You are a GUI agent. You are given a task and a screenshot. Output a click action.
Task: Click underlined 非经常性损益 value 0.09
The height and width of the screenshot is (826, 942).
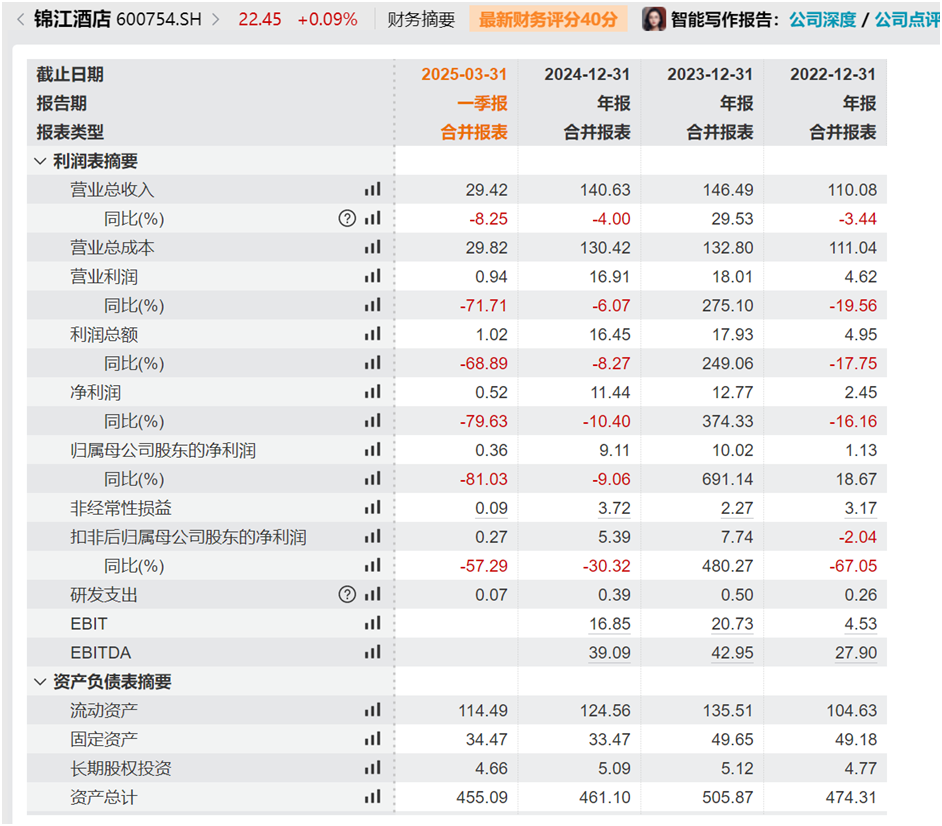[x=491, y=508]
